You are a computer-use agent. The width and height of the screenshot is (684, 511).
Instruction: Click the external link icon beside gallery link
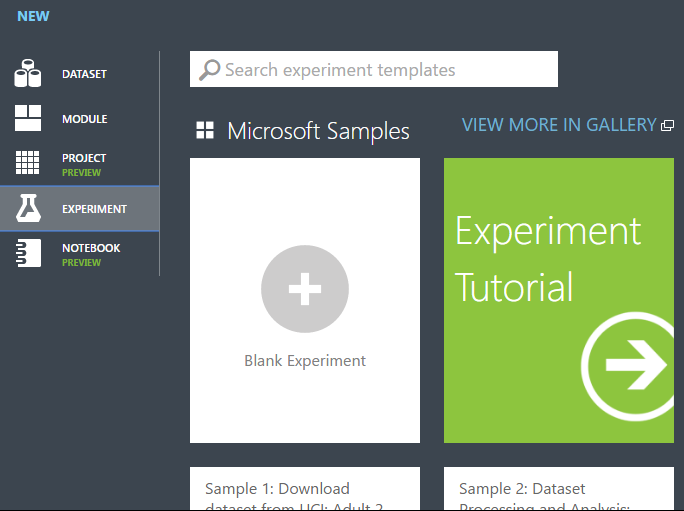coord(667,126)
